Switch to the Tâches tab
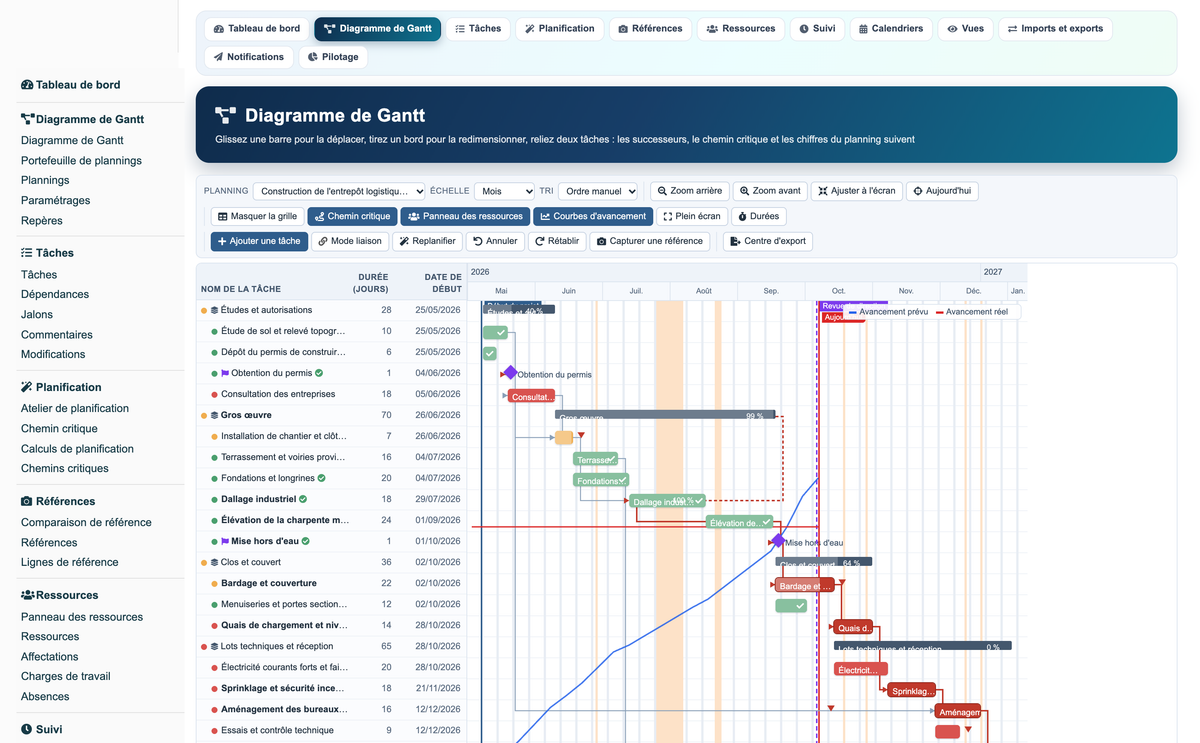 point(478,29)
